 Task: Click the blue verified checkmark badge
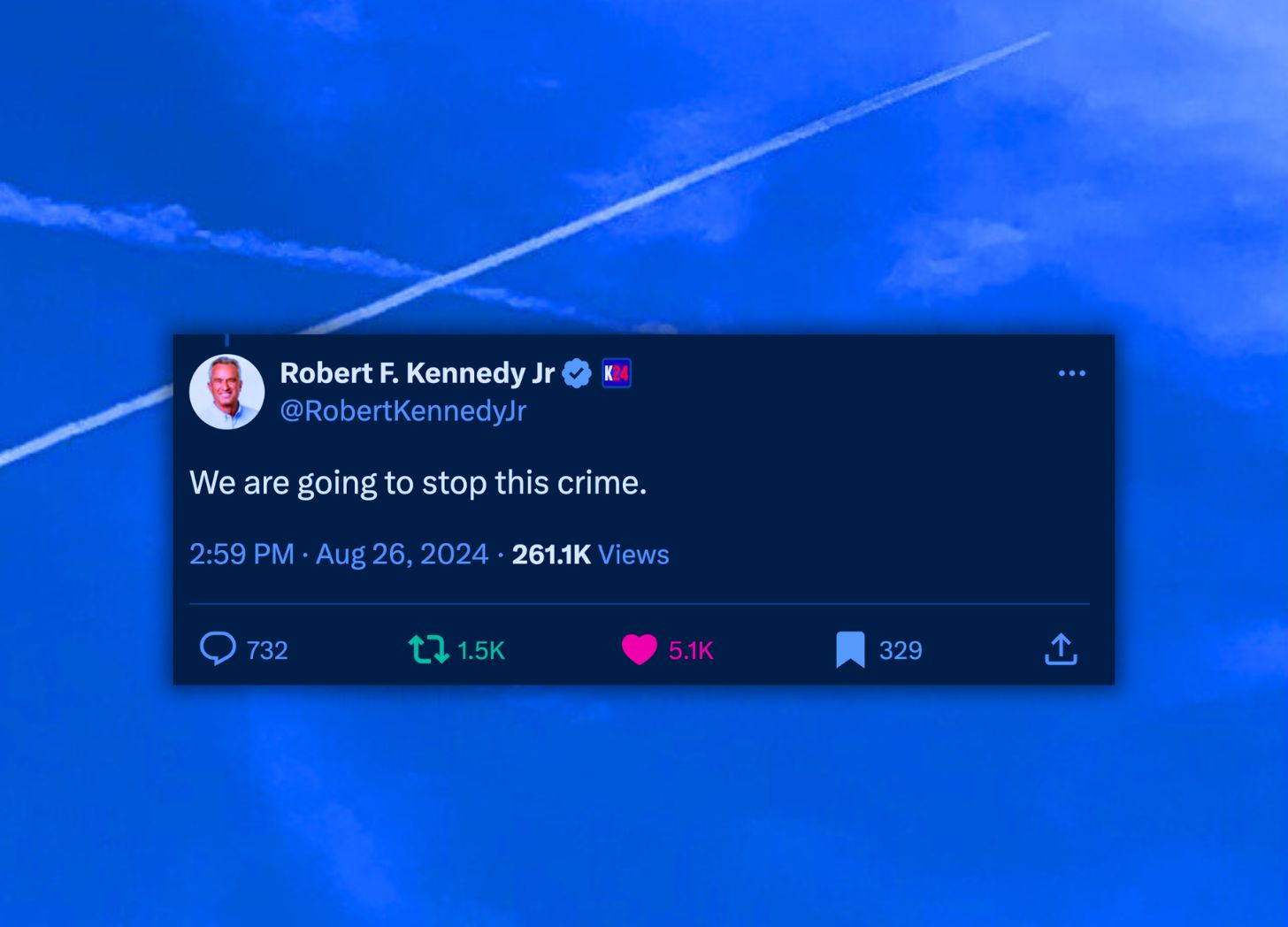coord(577,373)
